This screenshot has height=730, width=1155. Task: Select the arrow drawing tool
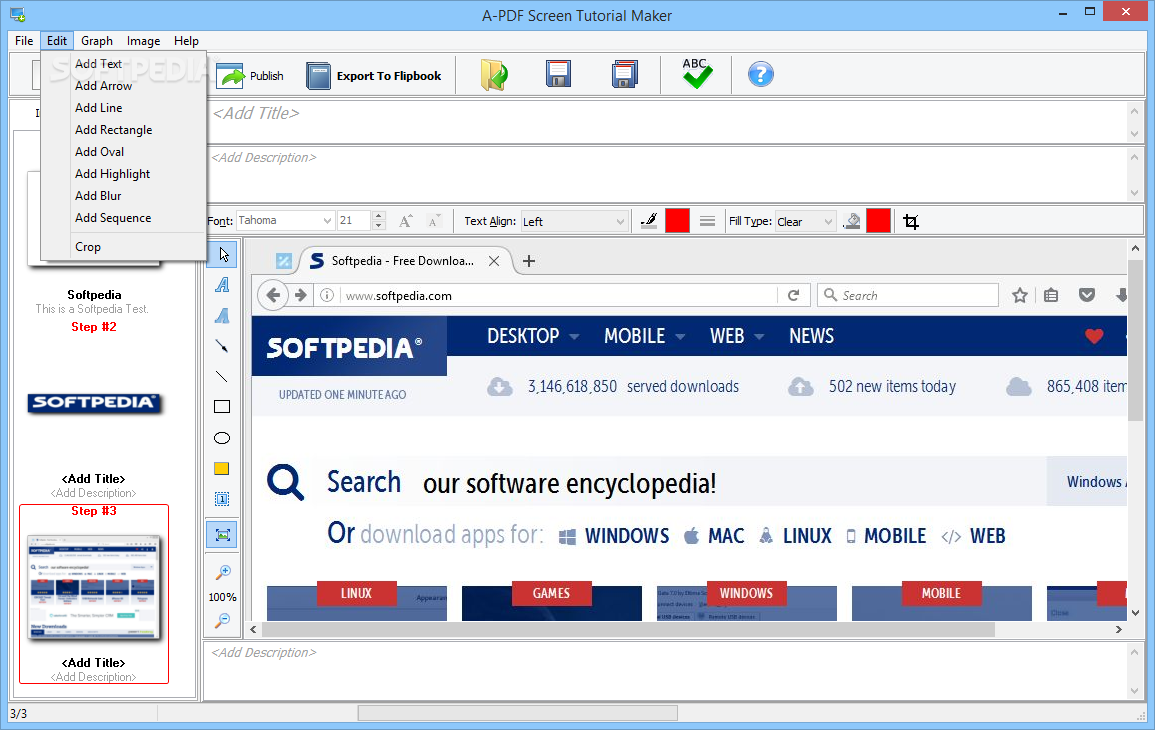point(222,346)
